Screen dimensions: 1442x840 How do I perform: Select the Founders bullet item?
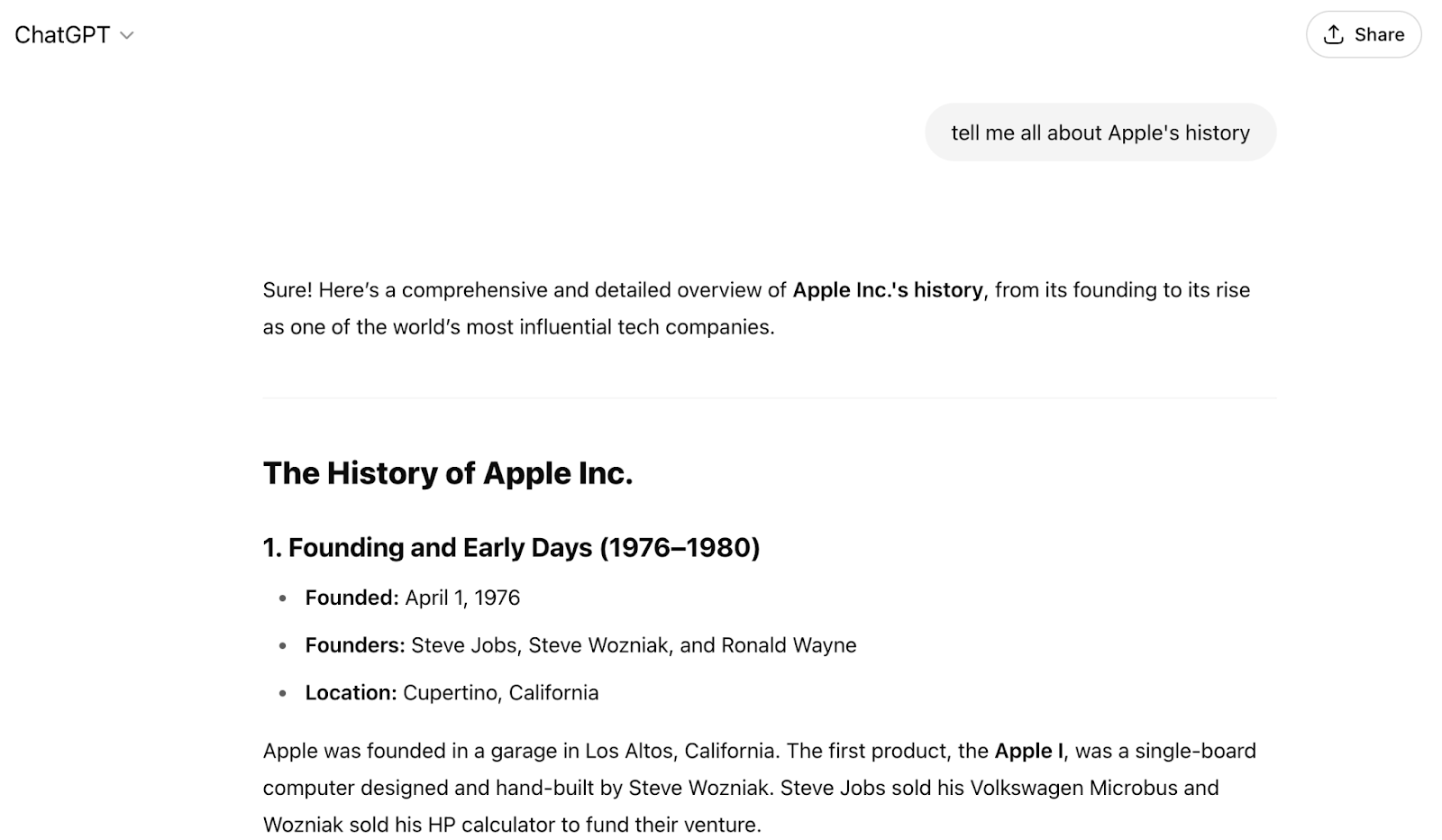coord(580,644)
